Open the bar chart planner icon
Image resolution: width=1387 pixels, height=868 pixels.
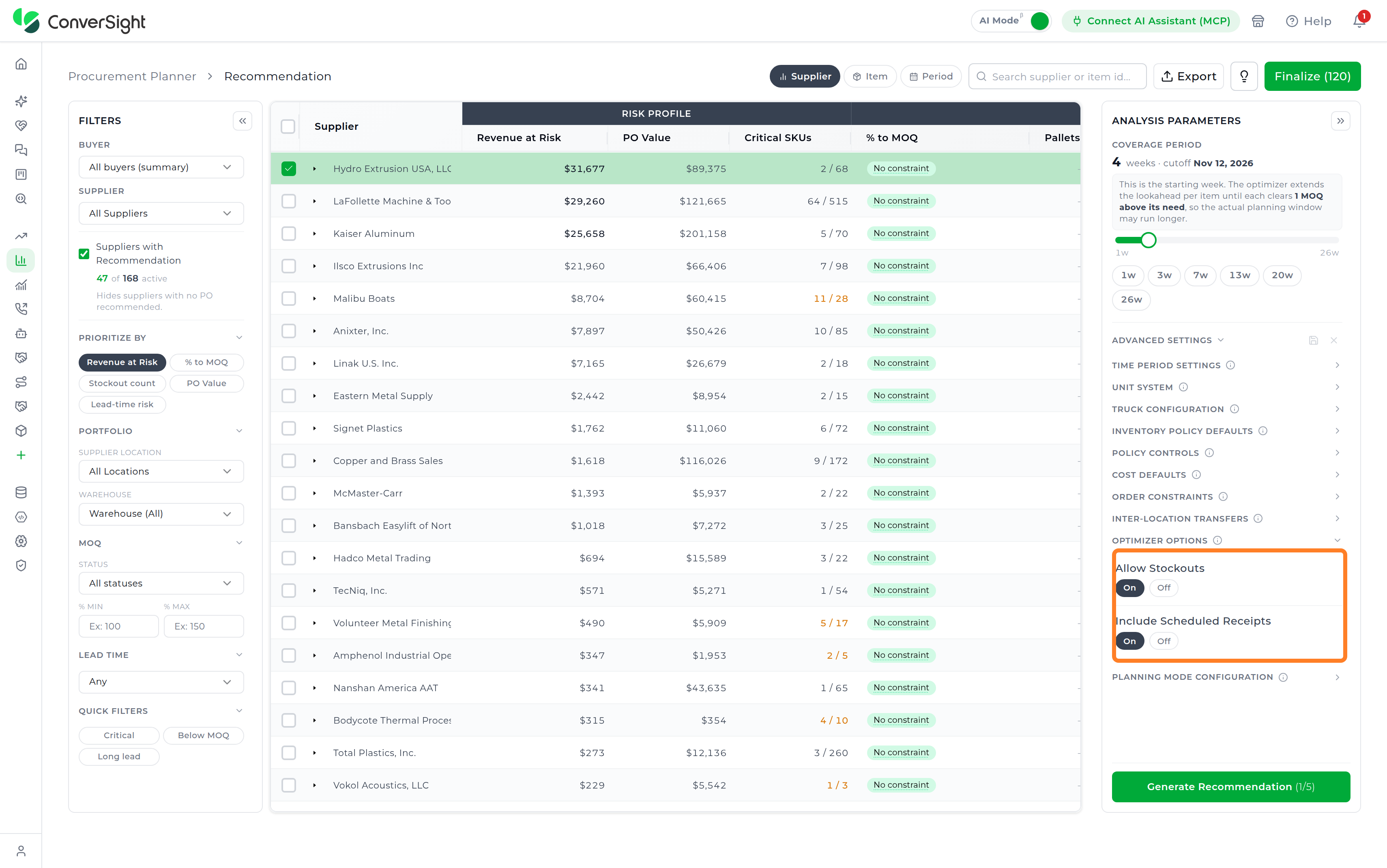[21, 261]
